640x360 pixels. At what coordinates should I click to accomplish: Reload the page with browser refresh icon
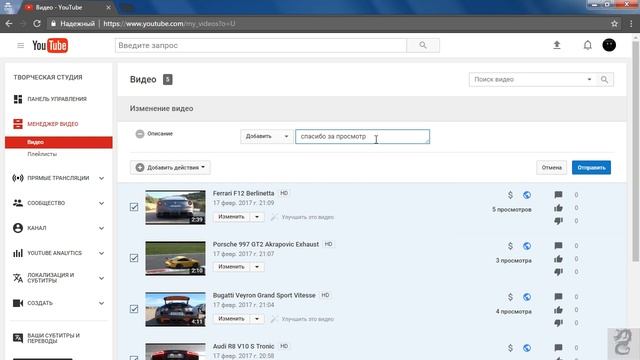pyautogui.click(x=37, y=24)
